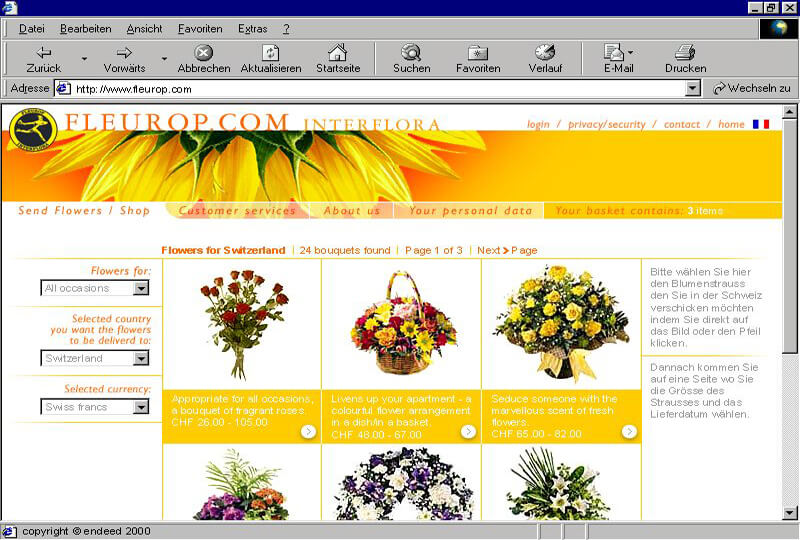The height and width of the screenshot is (540, 800).
Task: Stop loading with the Abbrechen button
Action: click(204, 59)
